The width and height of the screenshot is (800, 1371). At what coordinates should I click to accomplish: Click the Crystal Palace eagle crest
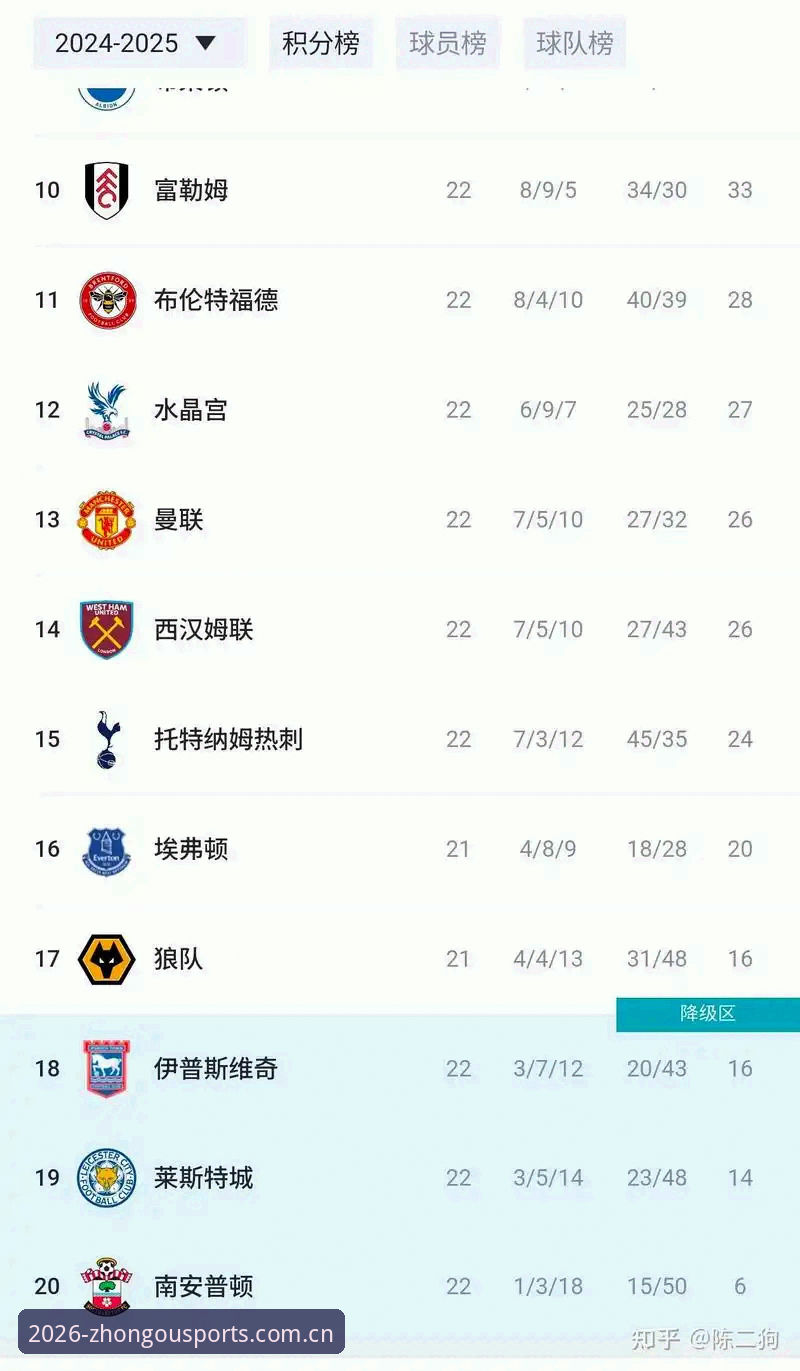[106, 410]
